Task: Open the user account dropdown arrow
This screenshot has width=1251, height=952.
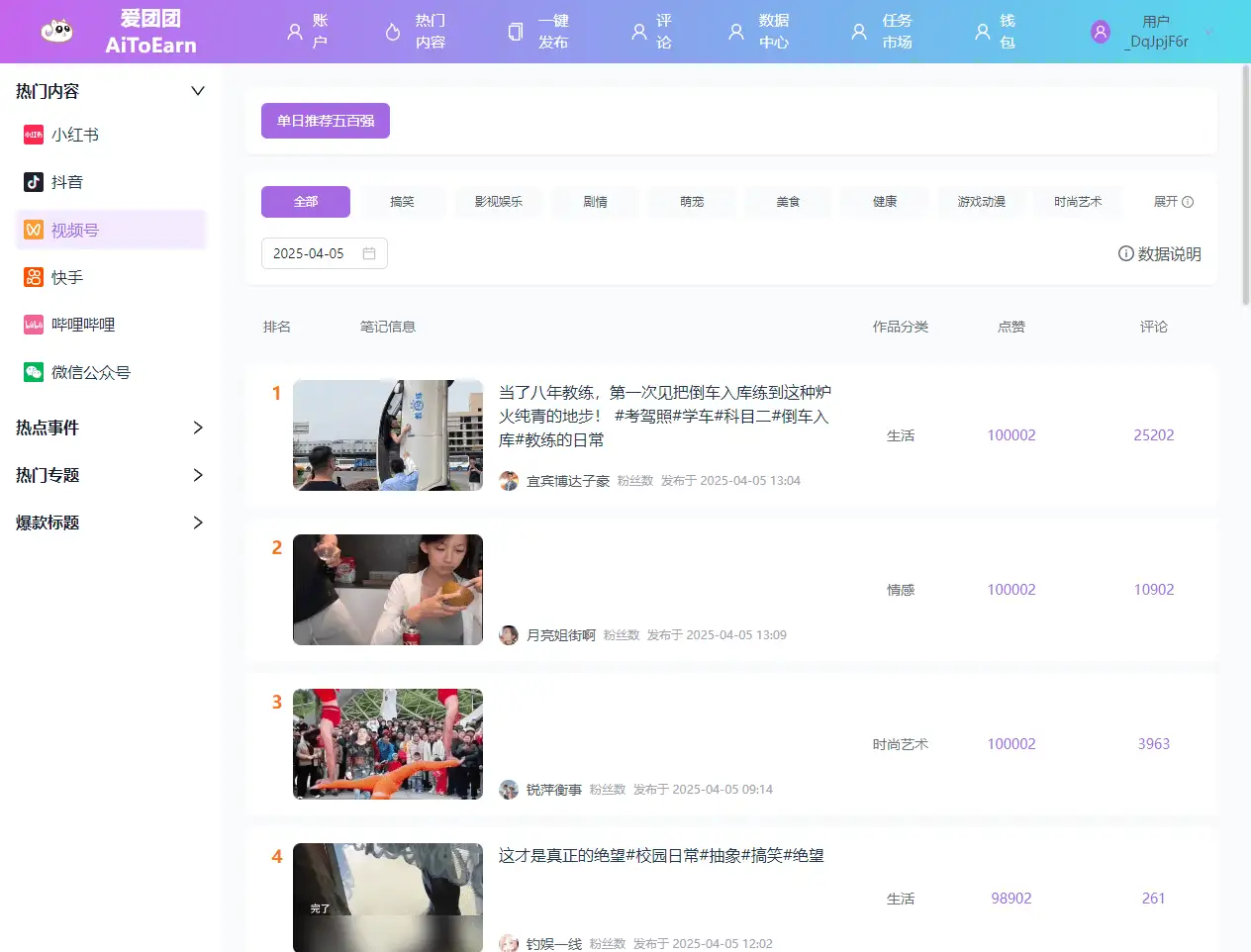Action: coord(1208,32)
